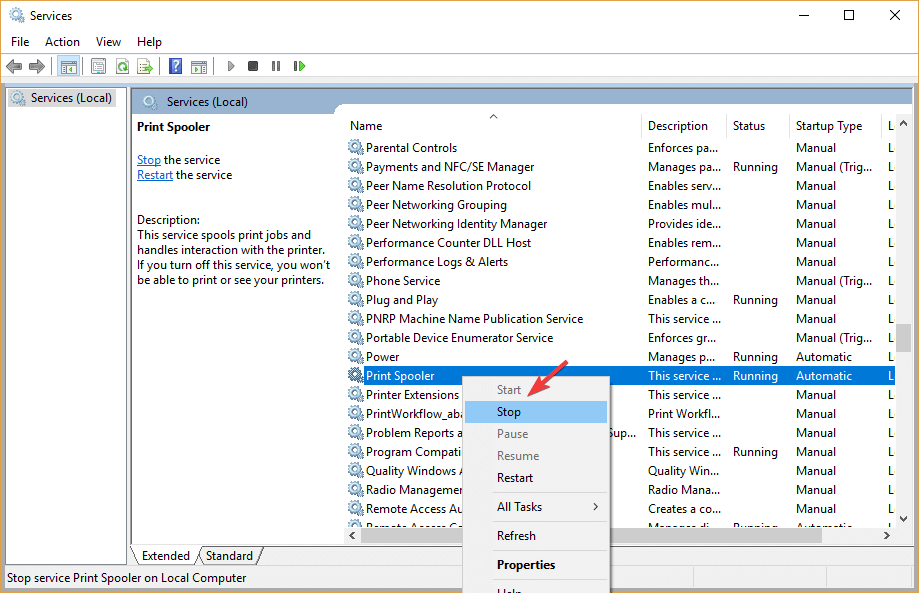The width and height of the screenshot is (919, 593).
Task: Open the Action menu
Action: 62,42
